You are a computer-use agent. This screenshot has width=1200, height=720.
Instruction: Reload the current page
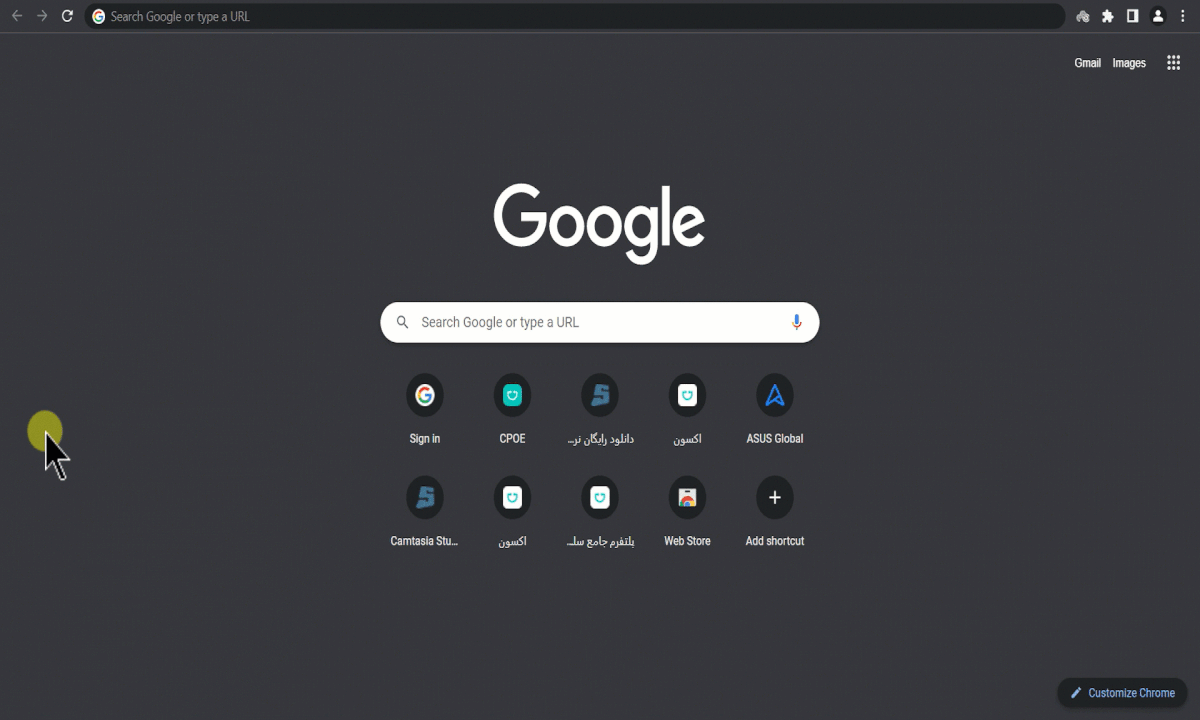click(67, 16)
